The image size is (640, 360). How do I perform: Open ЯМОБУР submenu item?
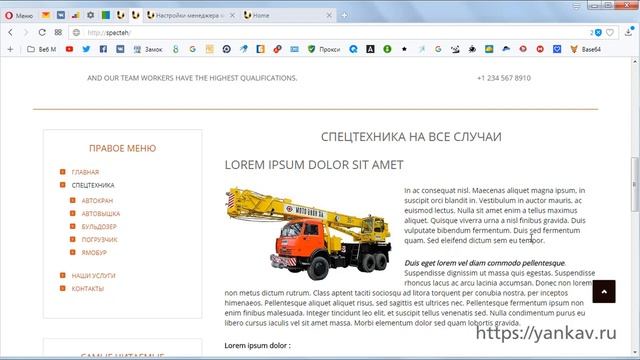[x=94, y=253]
